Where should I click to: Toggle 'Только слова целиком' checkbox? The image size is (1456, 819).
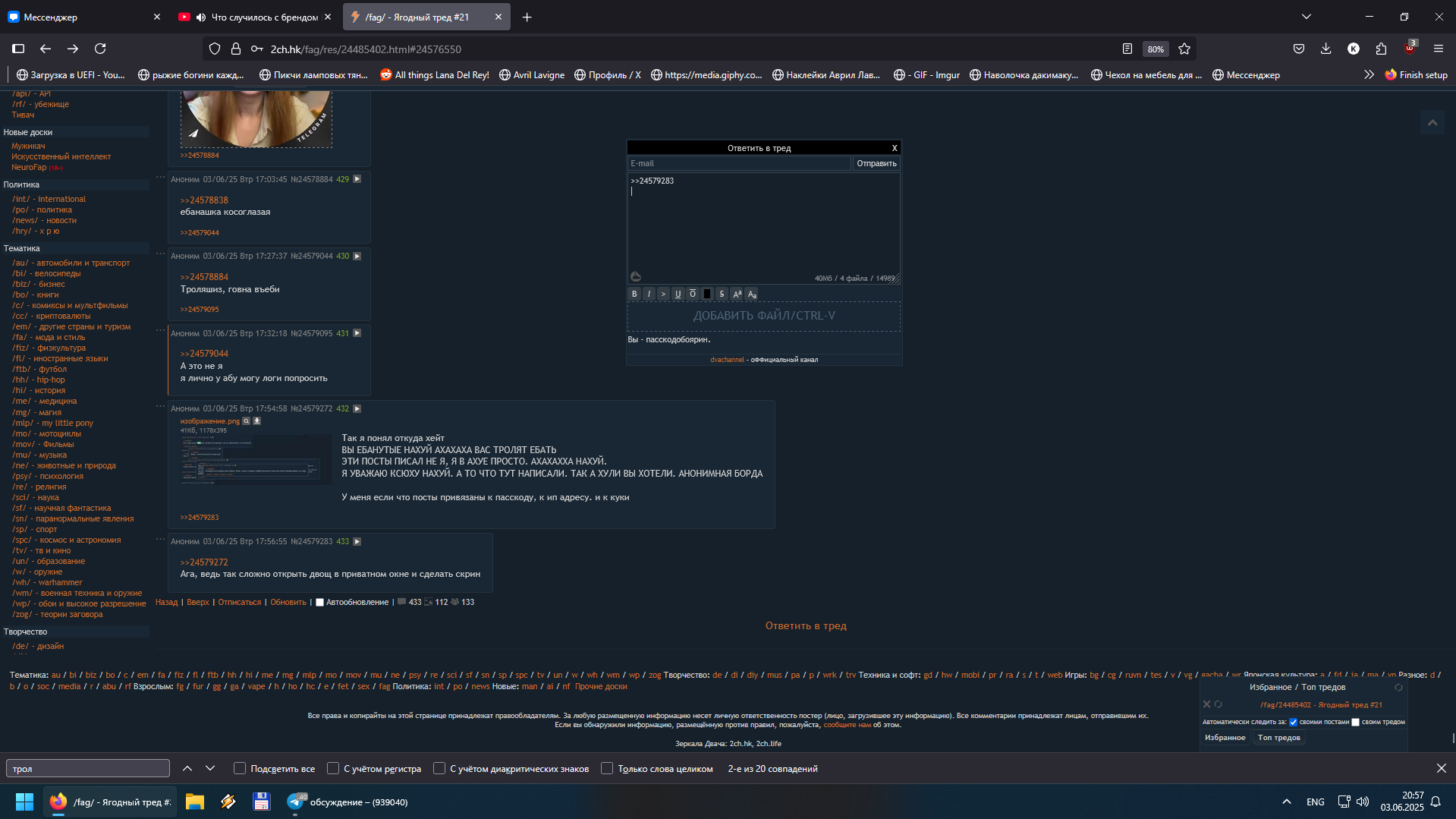[607, 768]
